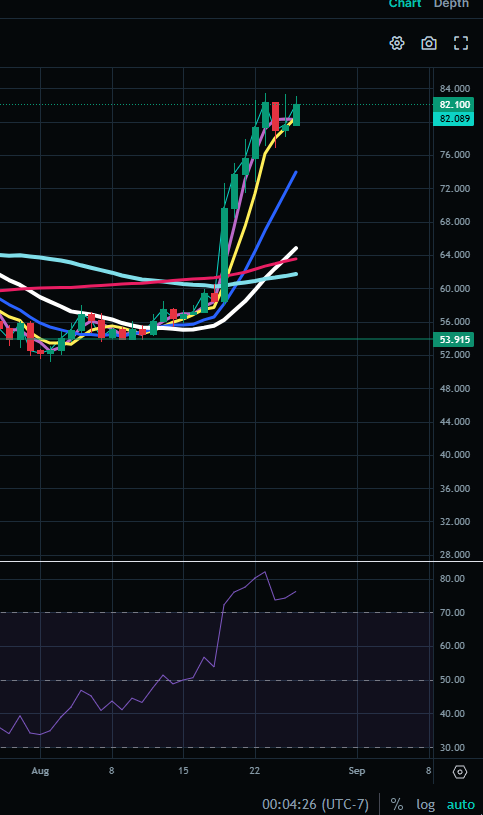Open timezone menu showing UTC-7 clock

(315, 804)
